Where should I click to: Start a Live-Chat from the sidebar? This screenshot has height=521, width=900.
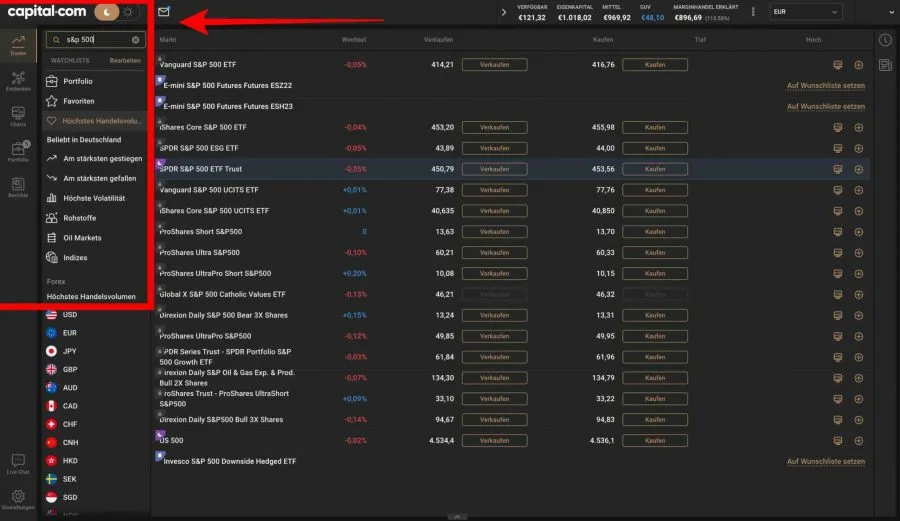point(18,464)
